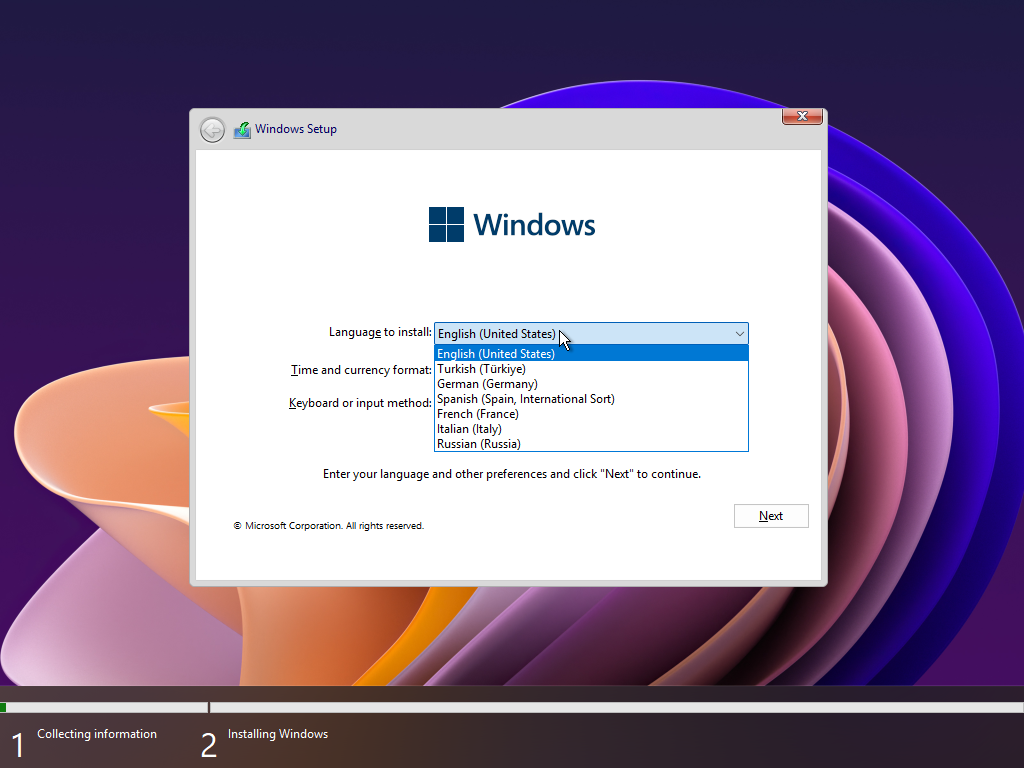Click the 'Keyboard or input method:' label
The image size is (1024, 768).
click(360, 403)
